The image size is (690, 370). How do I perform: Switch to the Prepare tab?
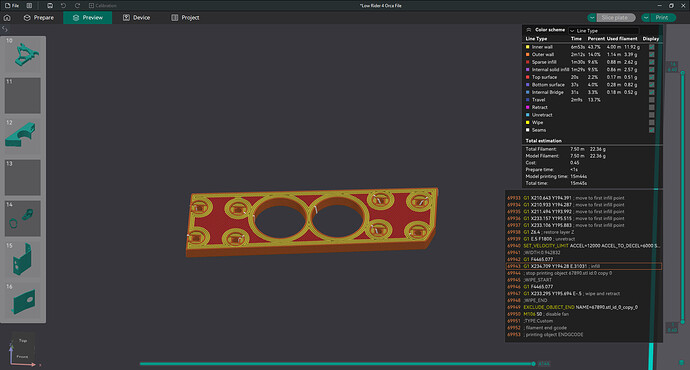point(38,18)
